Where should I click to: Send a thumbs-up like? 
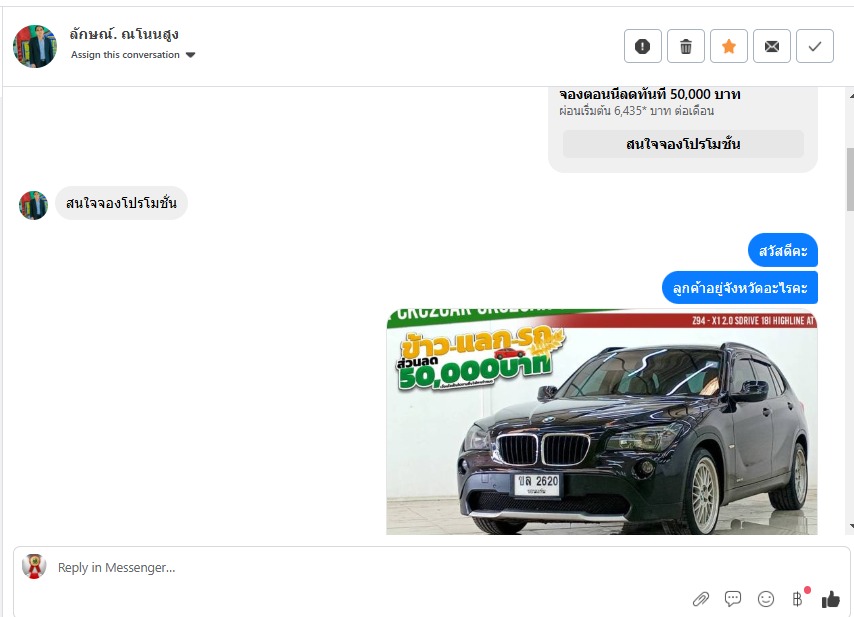[x=831, y=599]
